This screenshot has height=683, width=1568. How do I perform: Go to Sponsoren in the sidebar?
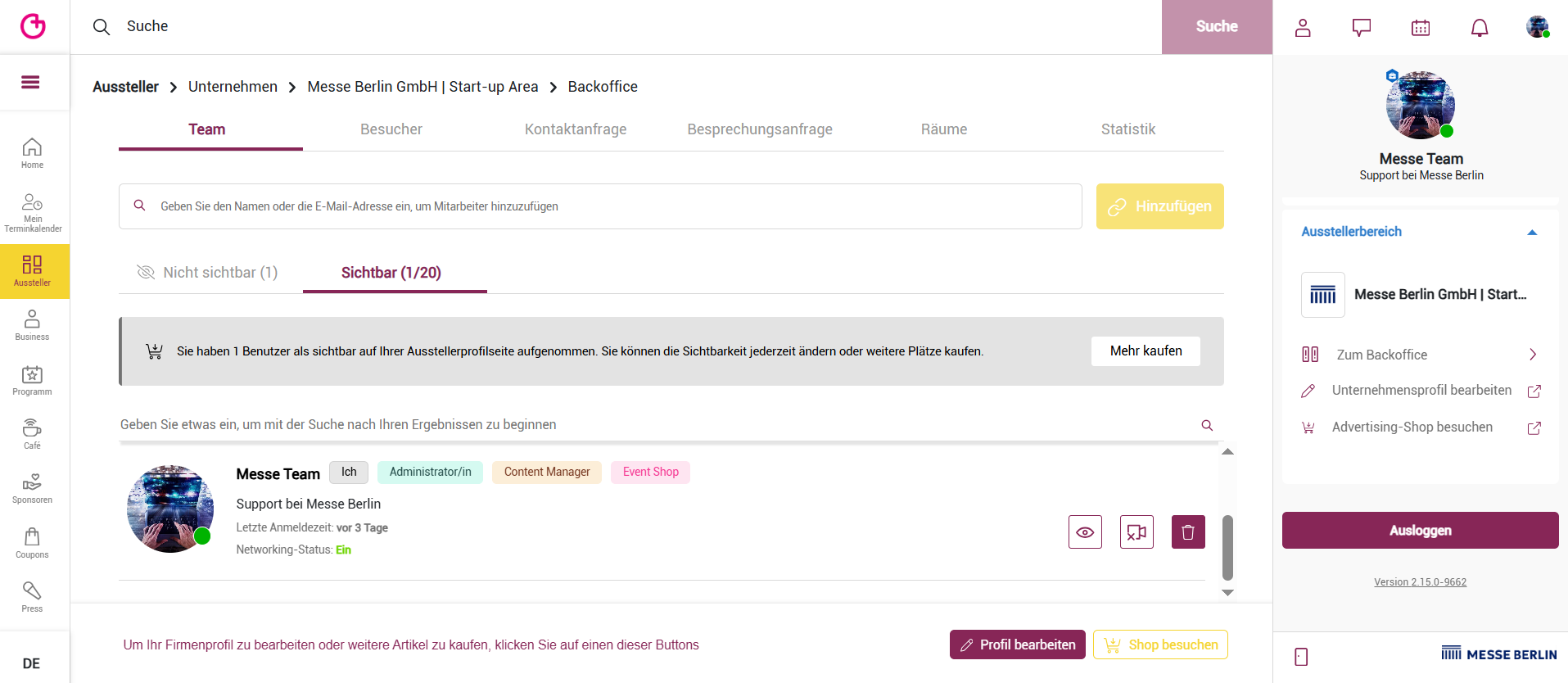coord(32,488)
